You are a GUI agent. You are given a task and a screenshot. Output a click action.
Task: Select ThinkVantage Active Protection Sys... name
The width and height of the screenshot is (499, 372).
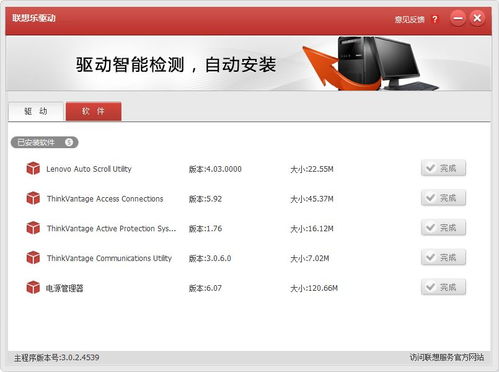[111, 228]
